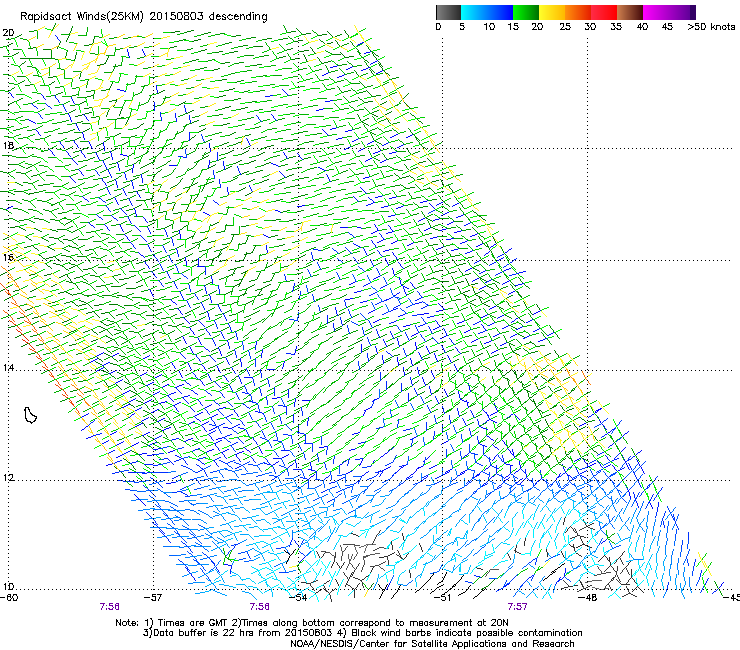Click the longitude label '-54' on bottom axis
740x650 pixels.
tap(298, 598)
